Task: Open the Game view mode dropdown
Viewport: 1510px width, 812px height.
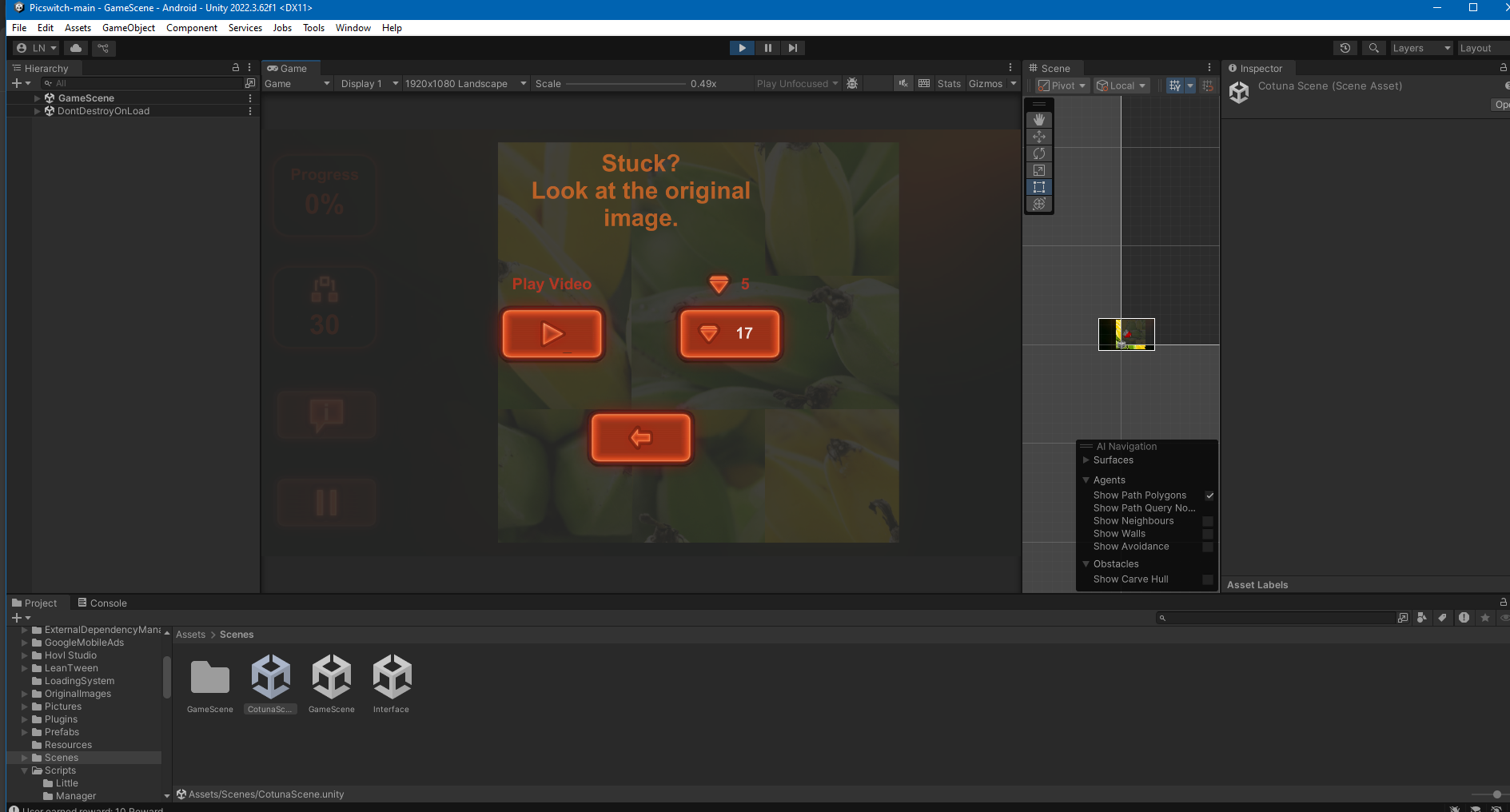Action: pyautogui.click(x=297, y=83)
